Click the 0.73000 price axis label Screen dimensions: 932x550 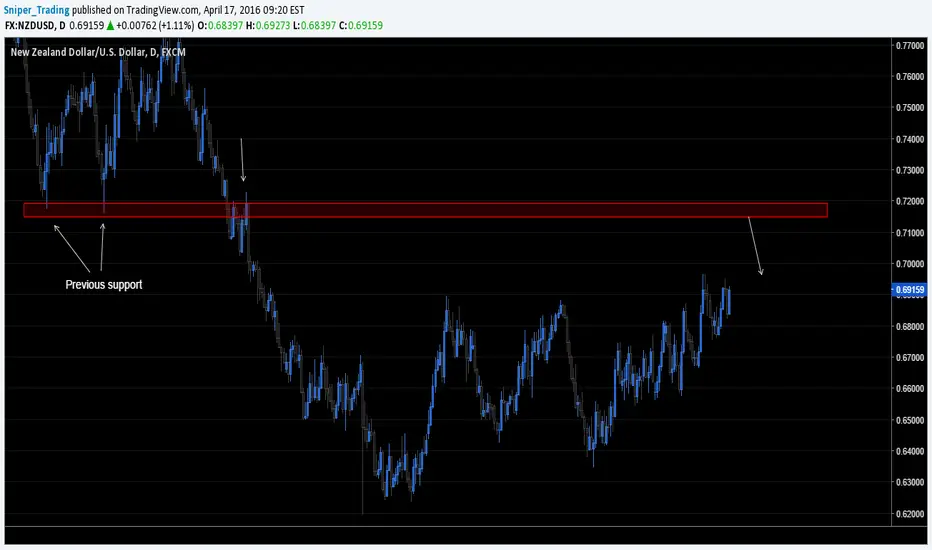click(x=910, y=170)
